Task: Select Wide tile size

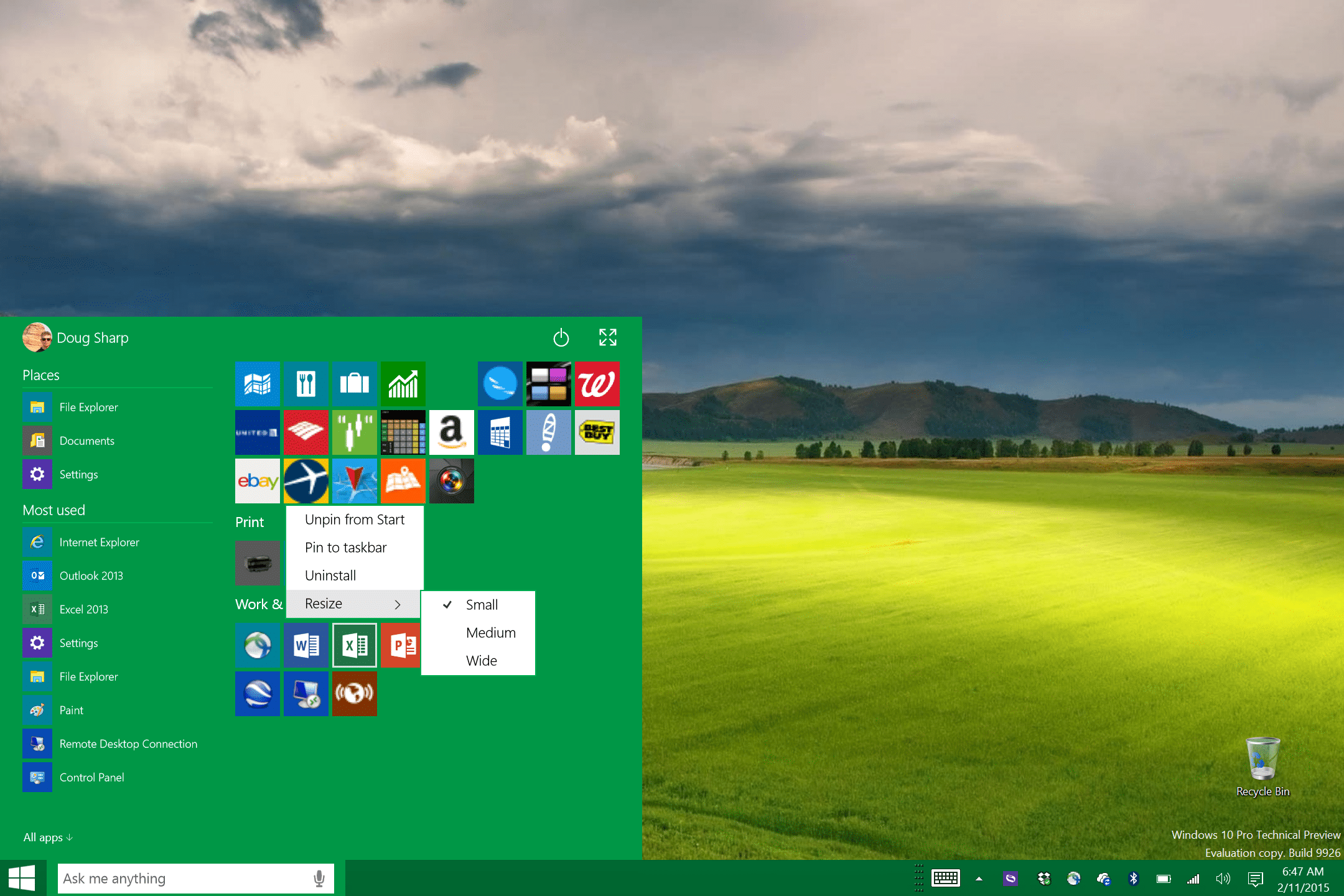Action: click(x=478, y=661)
